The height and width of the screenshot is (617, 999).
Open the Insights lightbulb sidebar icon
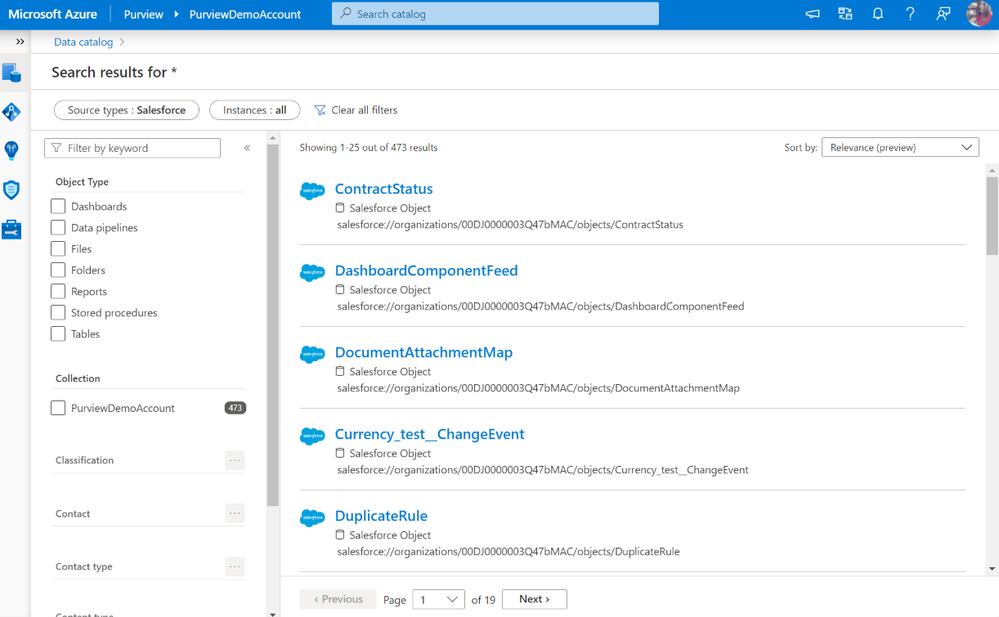(x=11, y=150)
